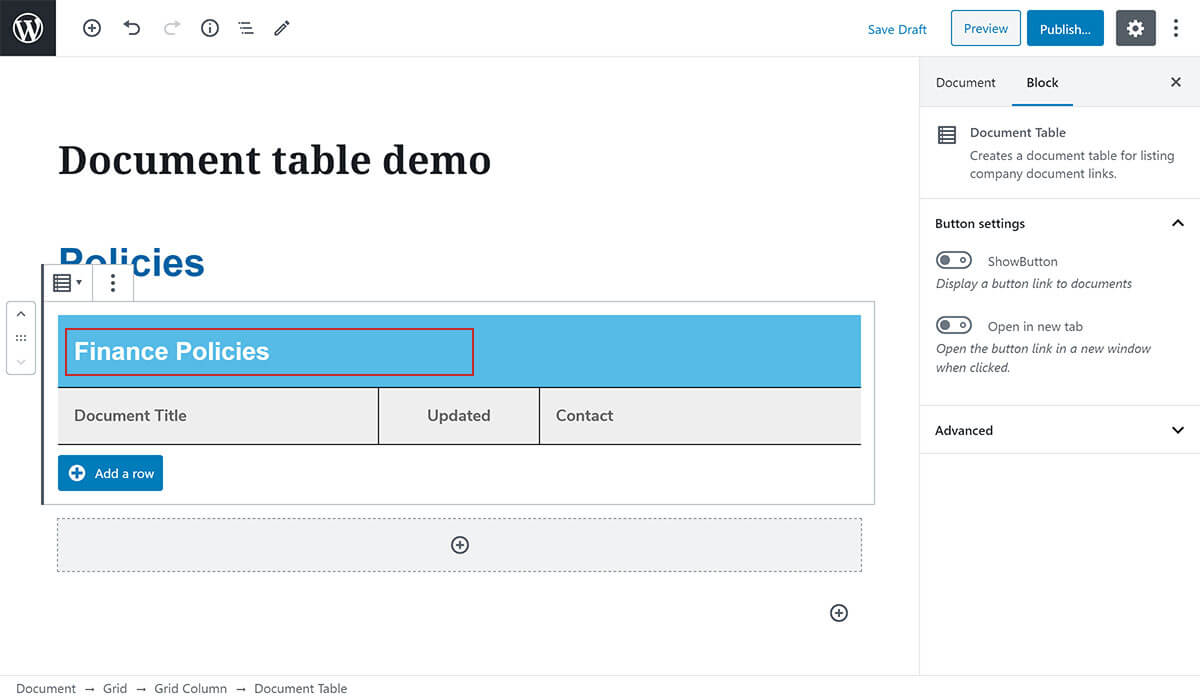Toggle the settings gear sidebar

pyautogui.click(x=1135, y=29)
